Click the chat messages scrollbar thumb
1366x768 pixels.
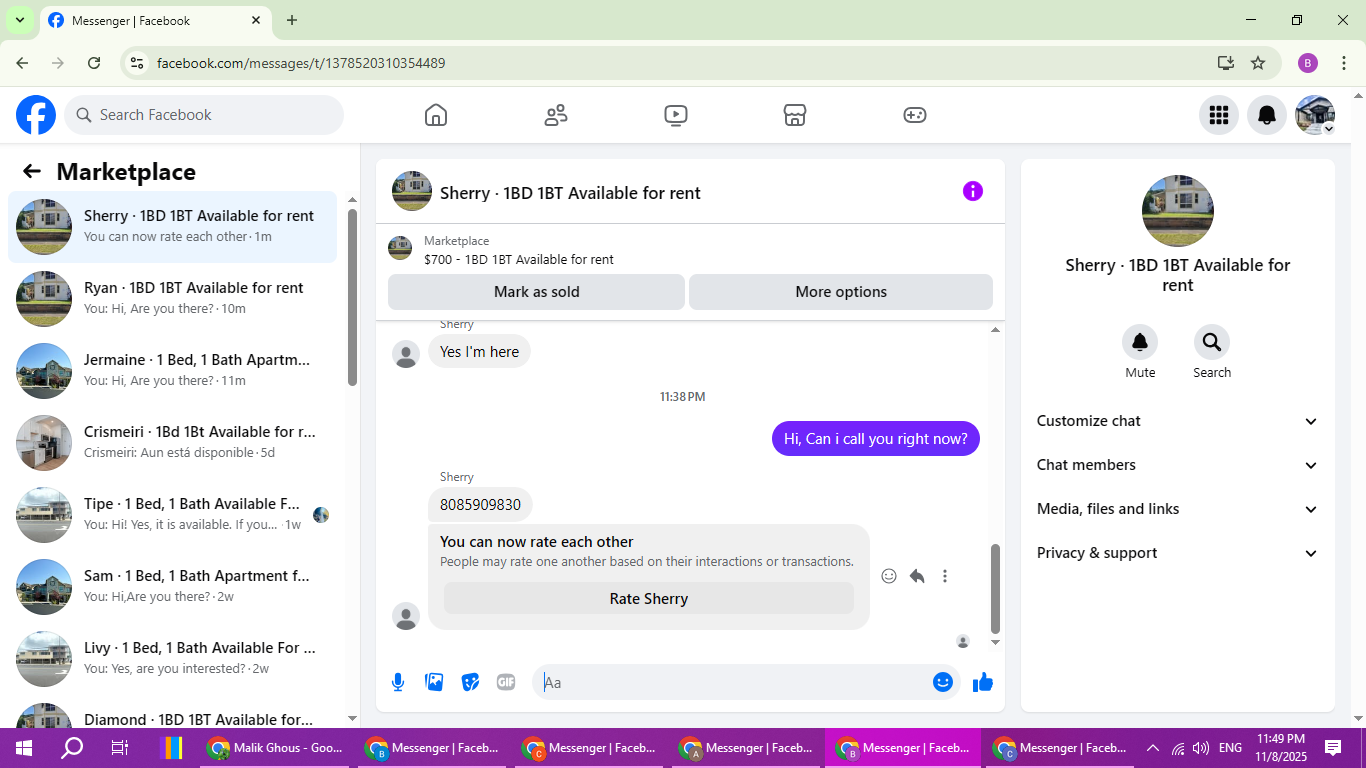995,589
